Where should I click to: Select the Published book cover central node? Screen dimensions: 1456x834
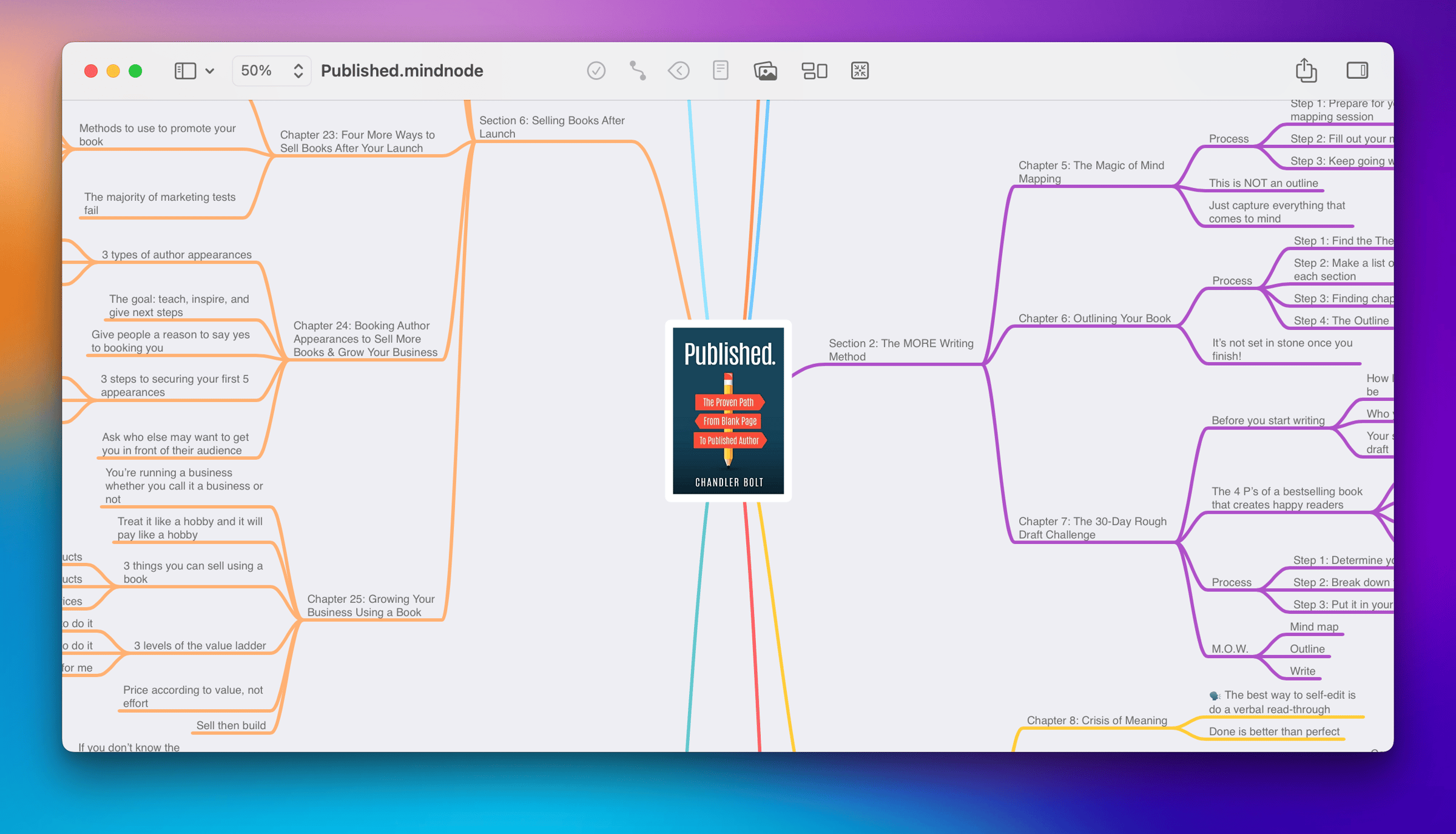coord(728,411)
